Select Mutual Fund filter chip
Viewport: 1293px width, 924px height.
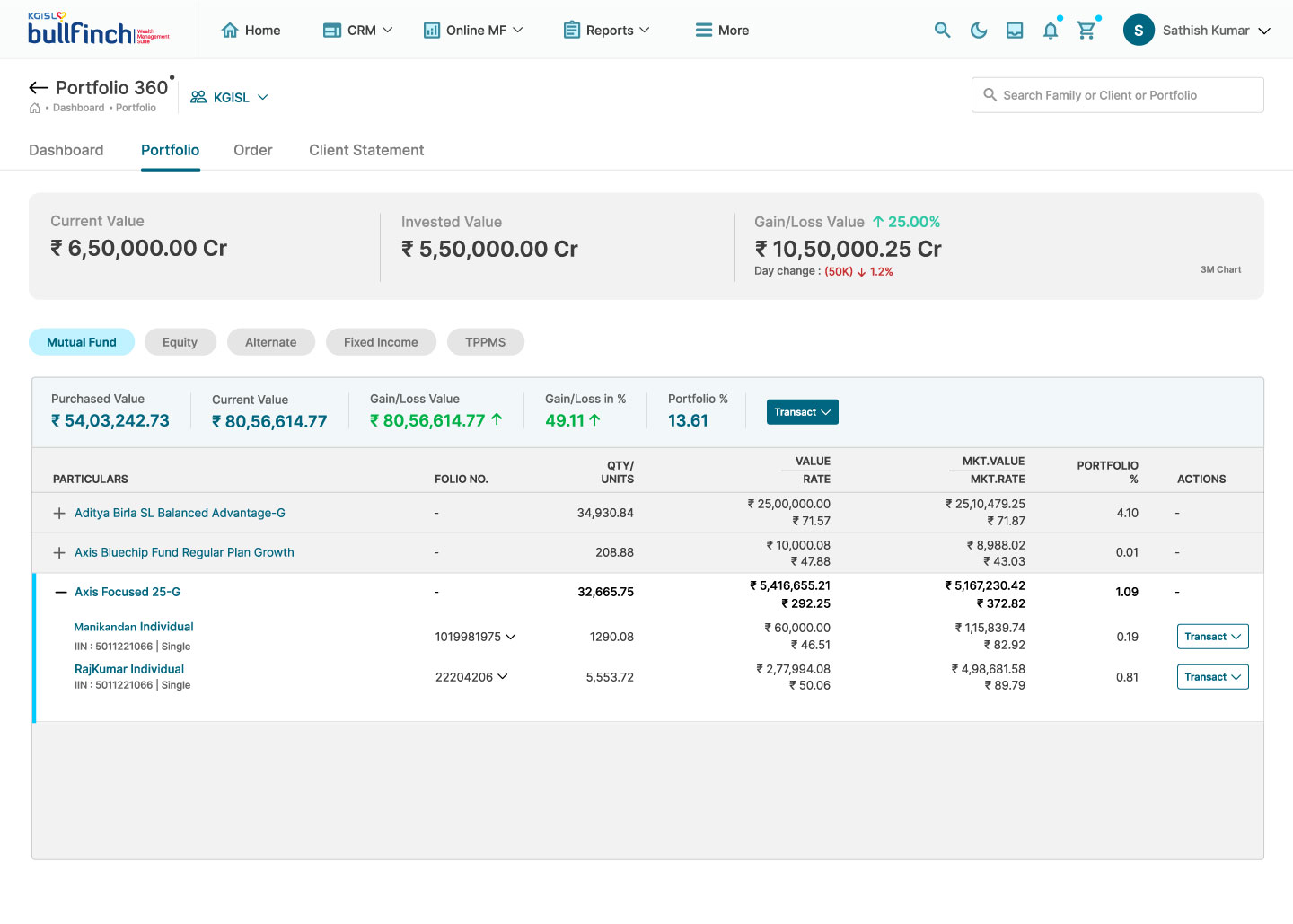click(82, 342)
